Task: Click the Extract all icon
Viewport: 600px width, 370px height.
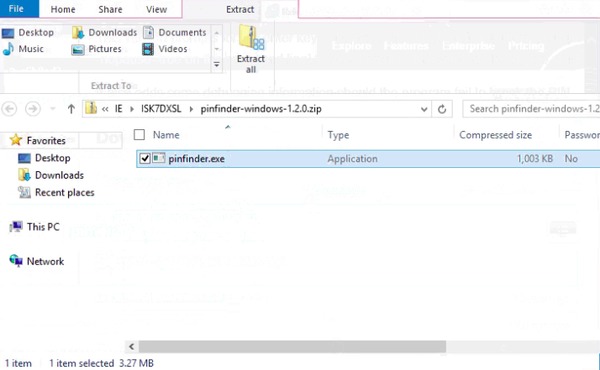Action: (x=251, y=49)
